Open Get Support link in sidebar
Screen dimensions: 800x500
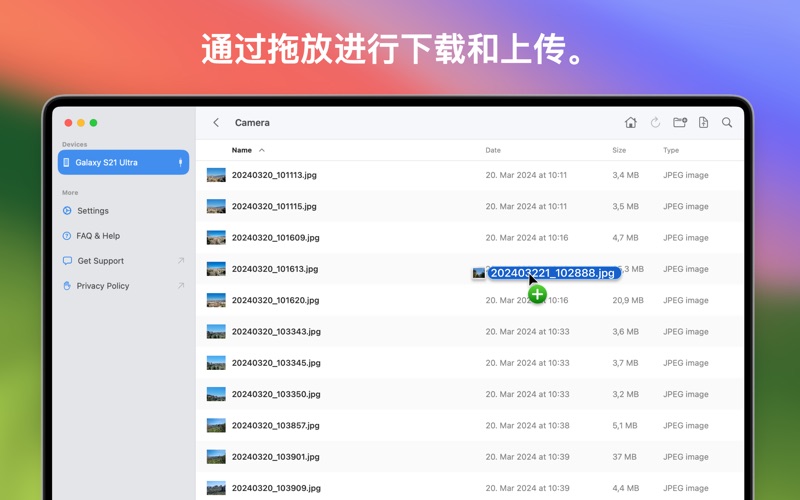(101, 261)
